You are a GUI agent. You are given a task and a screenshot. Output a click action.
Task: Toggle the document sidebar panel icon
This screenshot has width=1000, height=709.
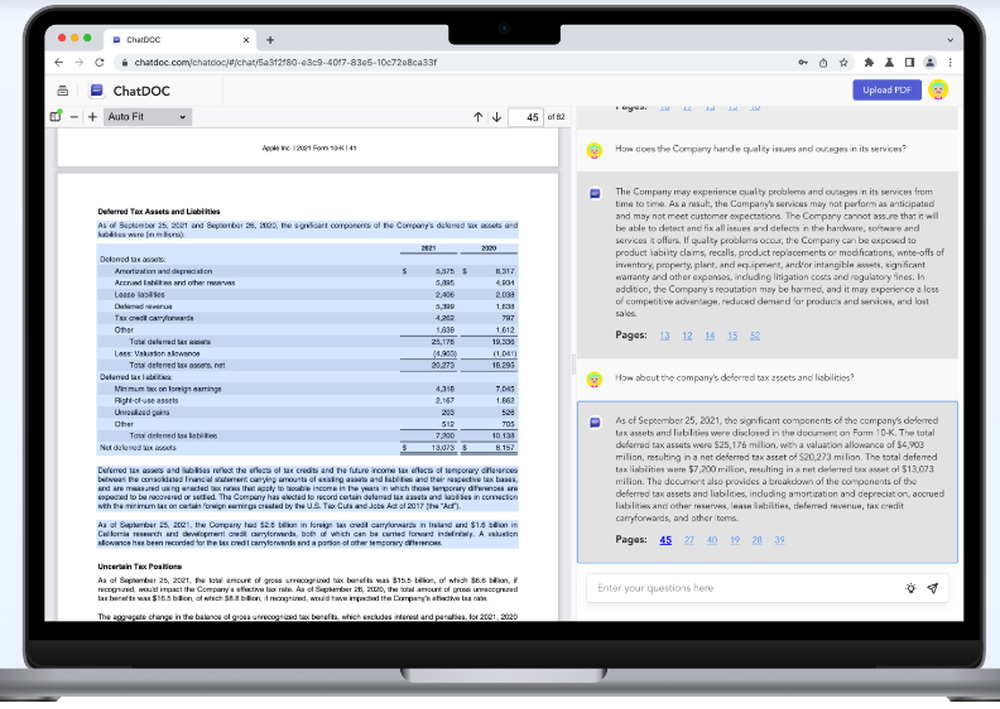tap(55, 116)
